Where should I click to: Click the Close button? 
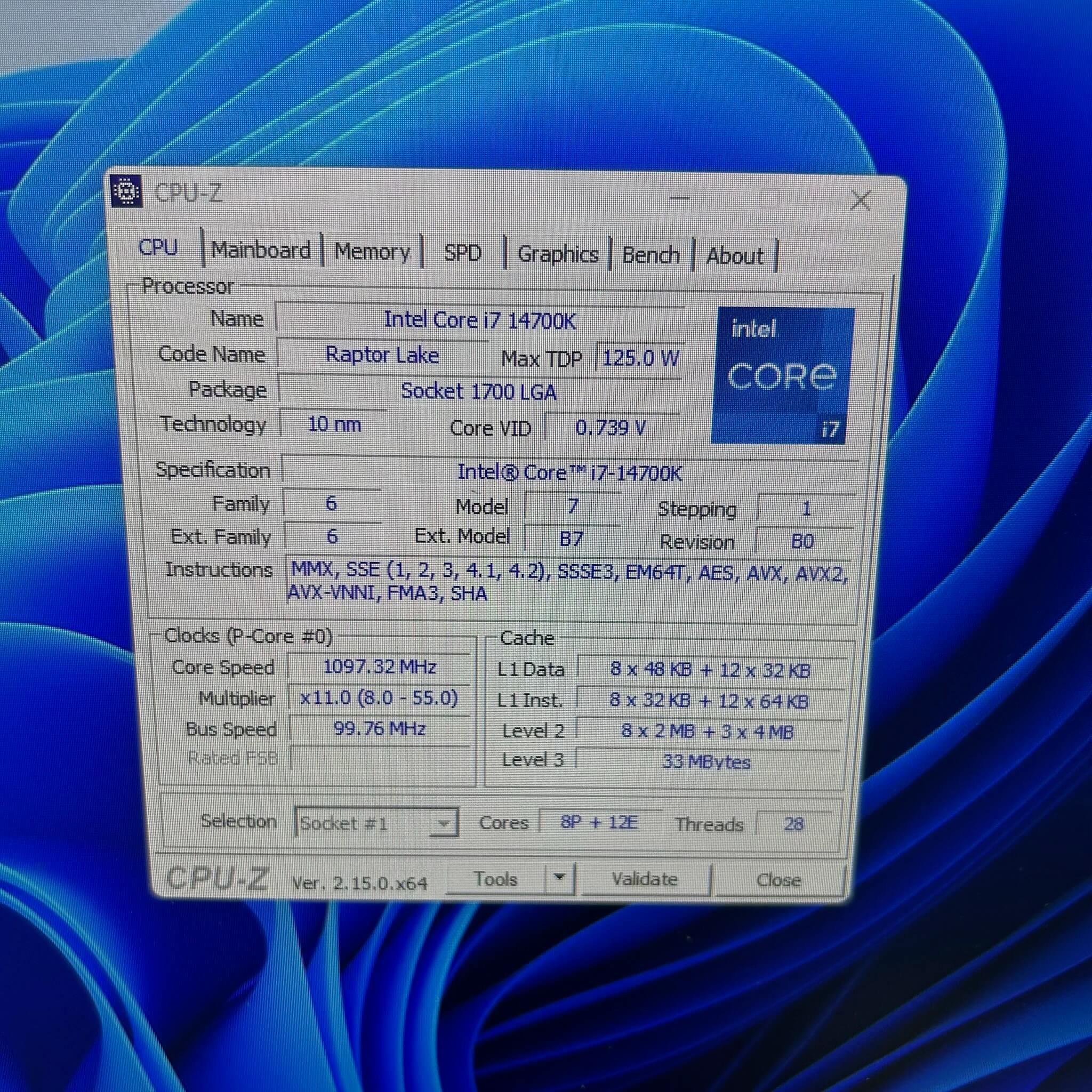click(x=779, y=880)
